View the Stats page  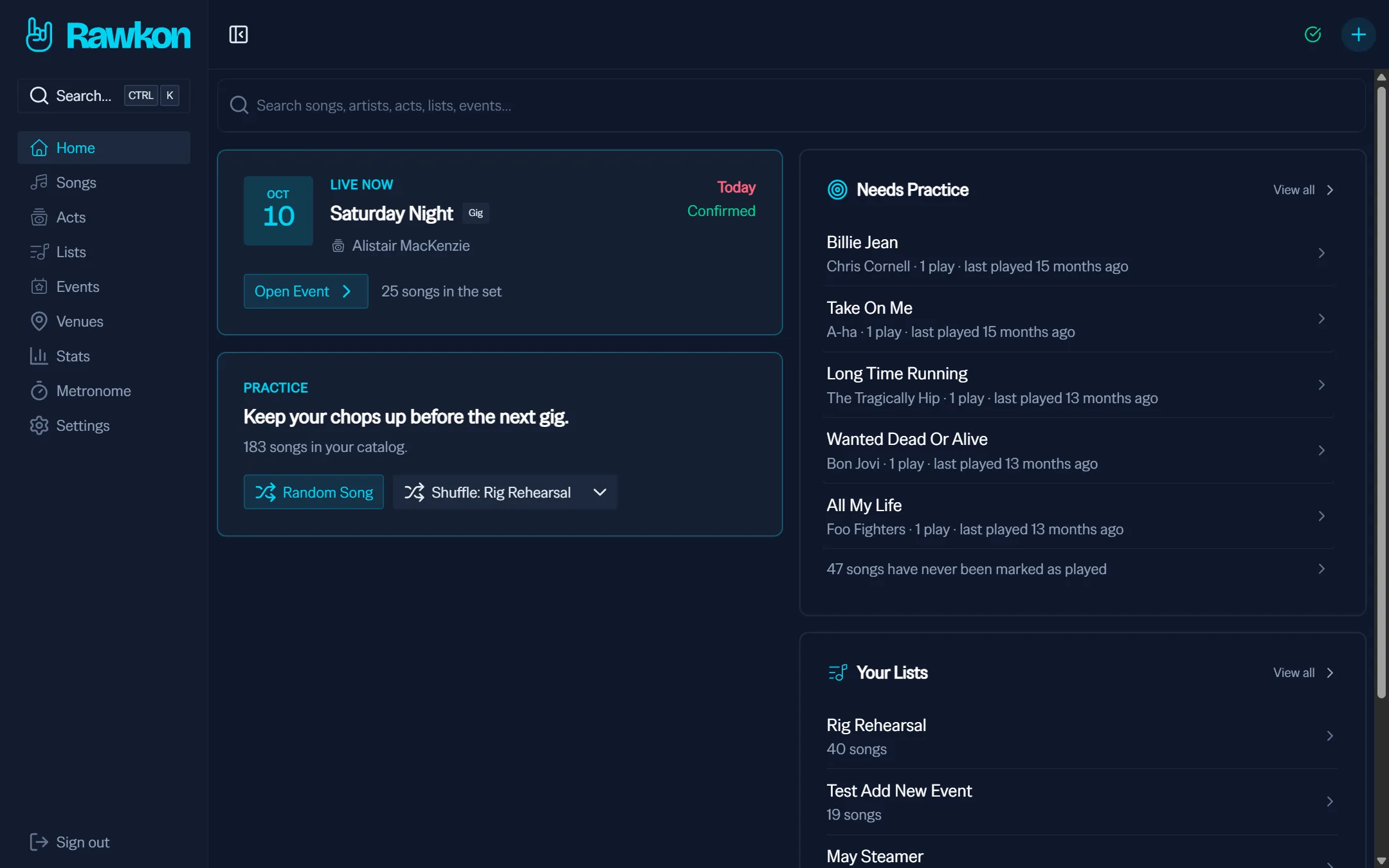coord(104,356)
